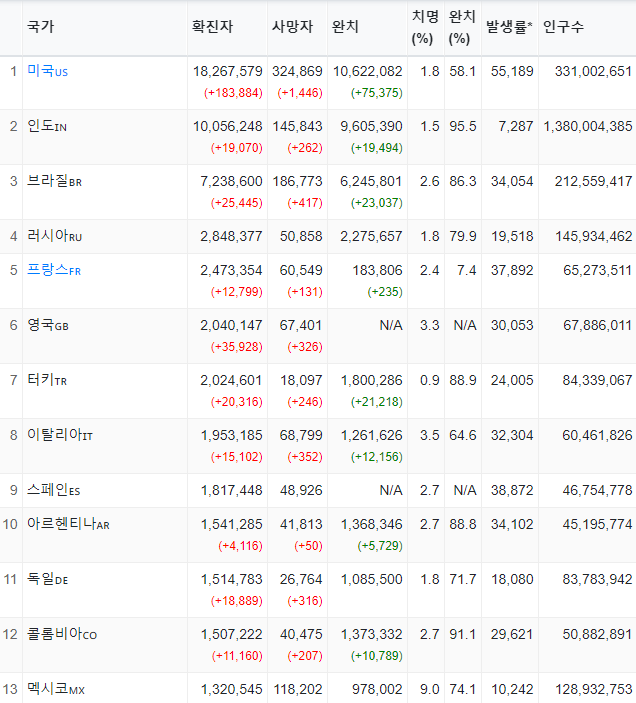Click India recovered increase +19,494

coord(376,148)
